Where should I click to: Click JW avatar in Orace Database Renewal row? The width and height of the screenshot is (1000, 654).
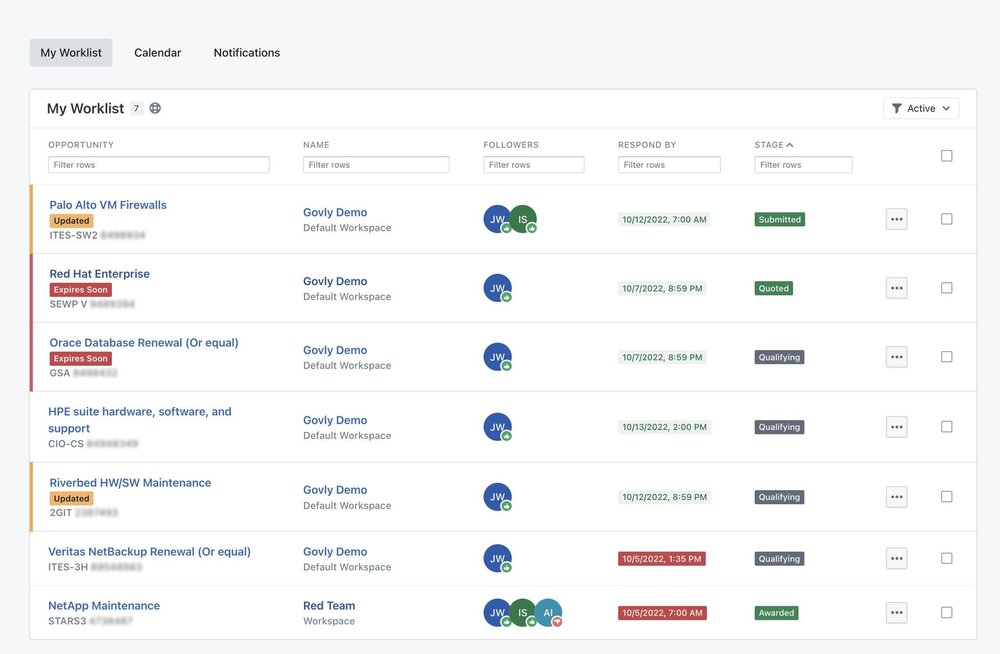497,357
